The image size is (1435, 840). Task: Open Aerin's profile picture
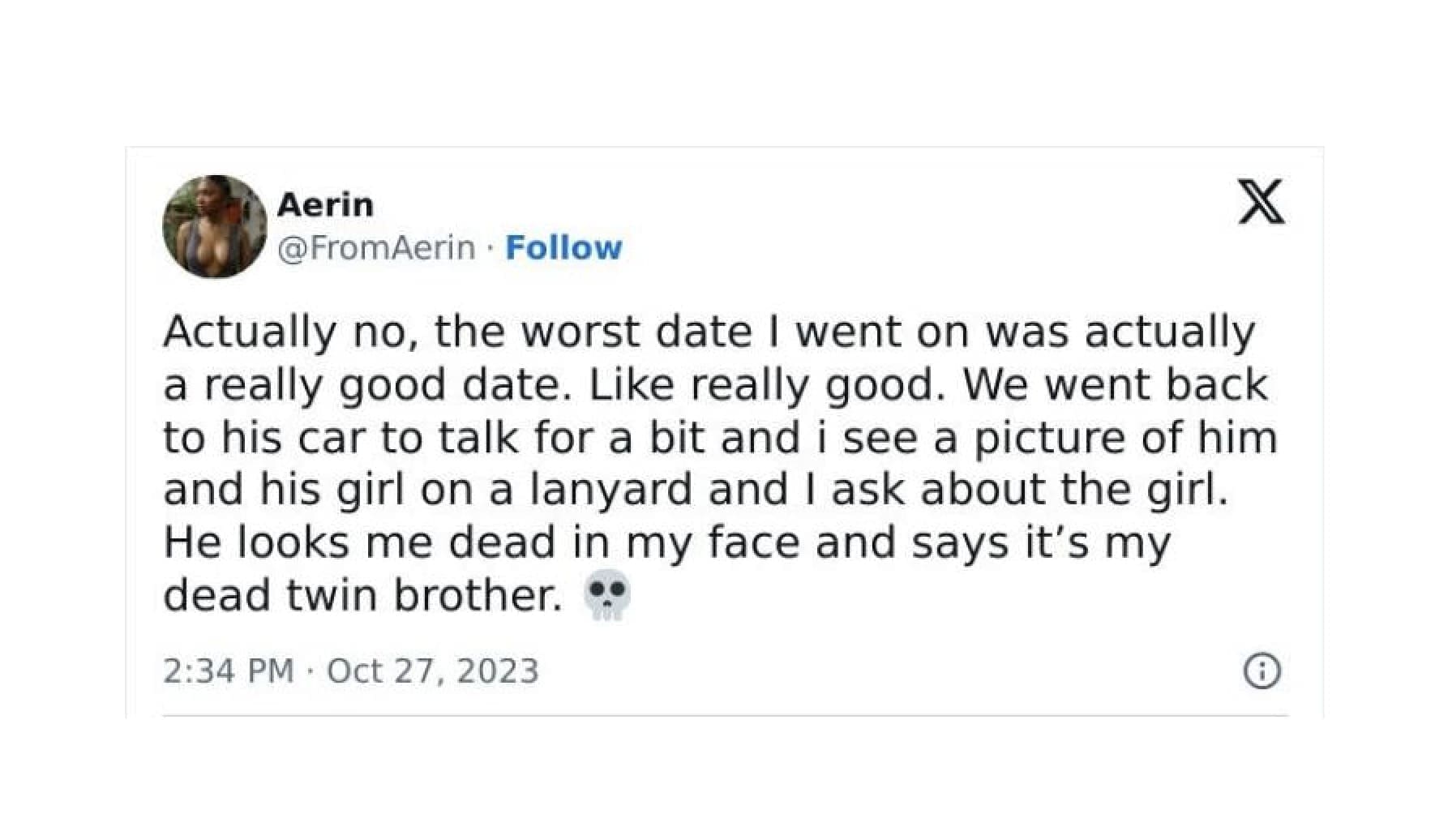click(215, 226)
